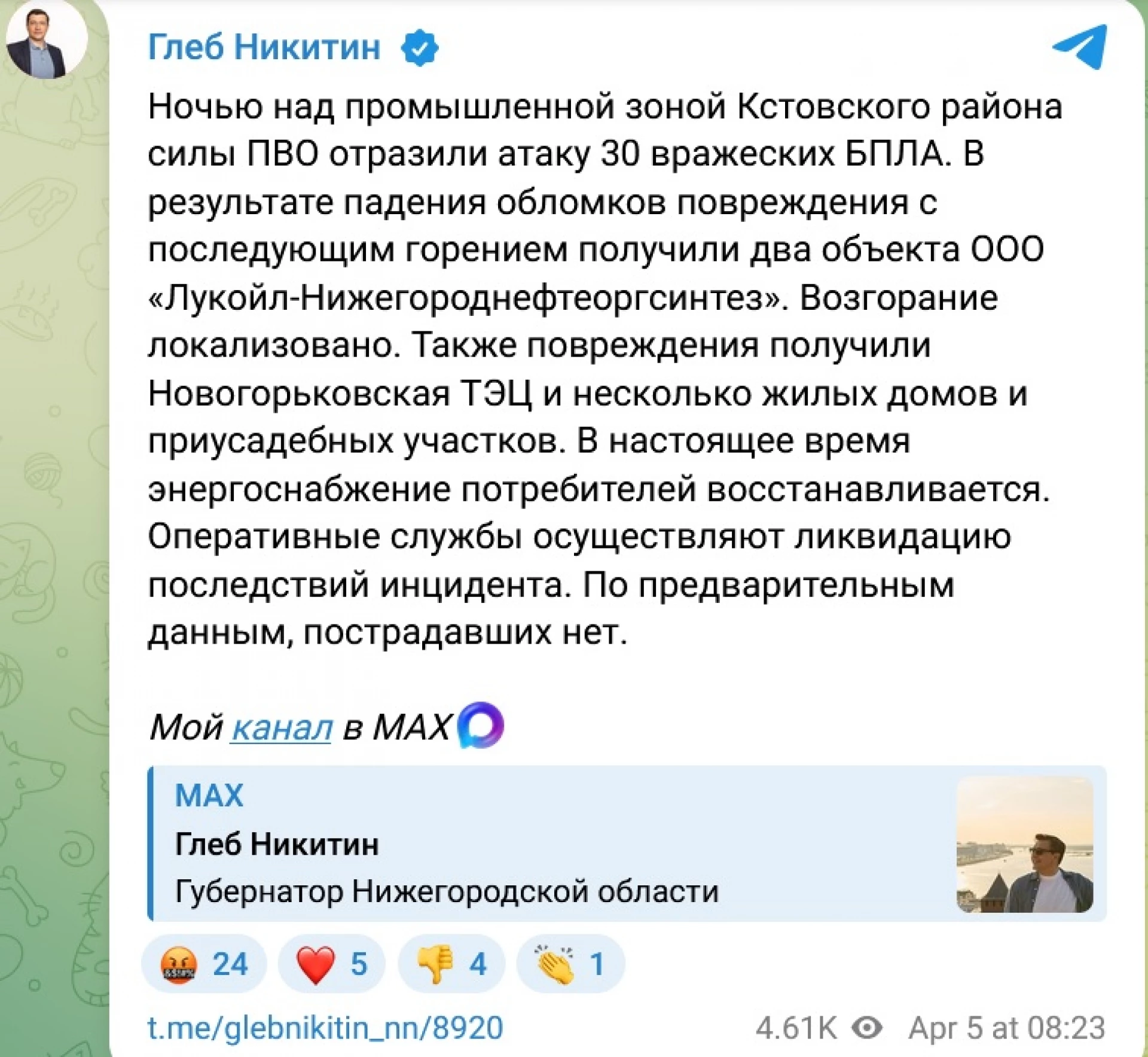Click the Губернатор Нижегородской области preview description
The width and height of the screenshot is (1148, 1057).
(x=447, y=891)
